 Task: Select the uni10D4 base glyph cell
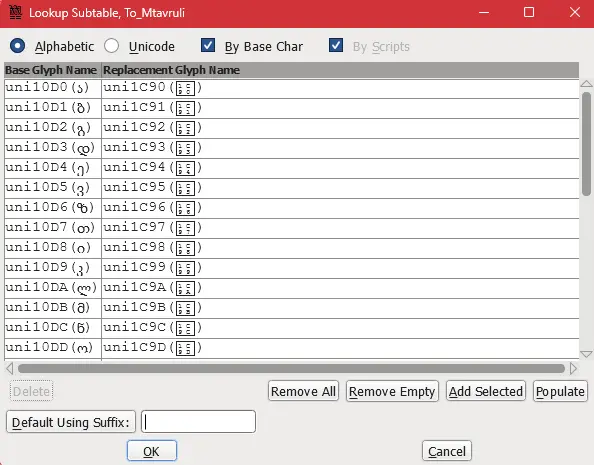(53, 168)
